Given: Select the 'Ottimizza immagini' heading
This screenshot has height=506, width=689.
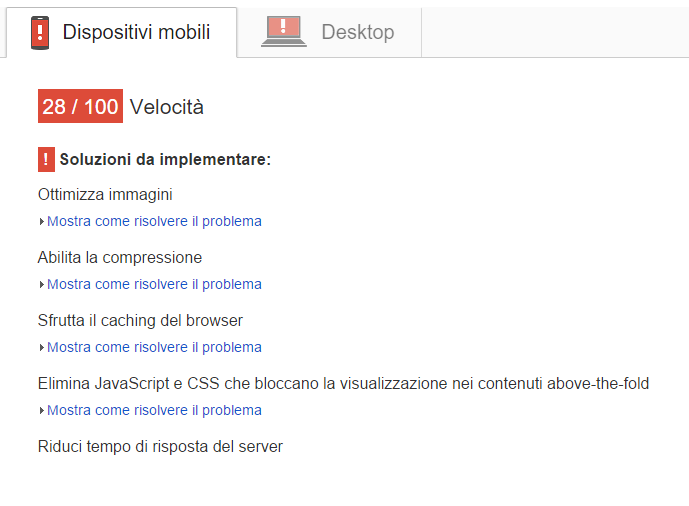Looking at the screenshot, I should click(105, 195).
